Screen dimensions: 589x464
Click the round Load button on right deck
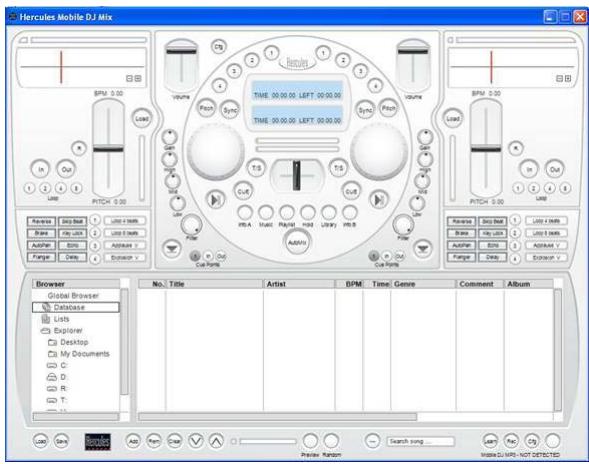[453, 119]
